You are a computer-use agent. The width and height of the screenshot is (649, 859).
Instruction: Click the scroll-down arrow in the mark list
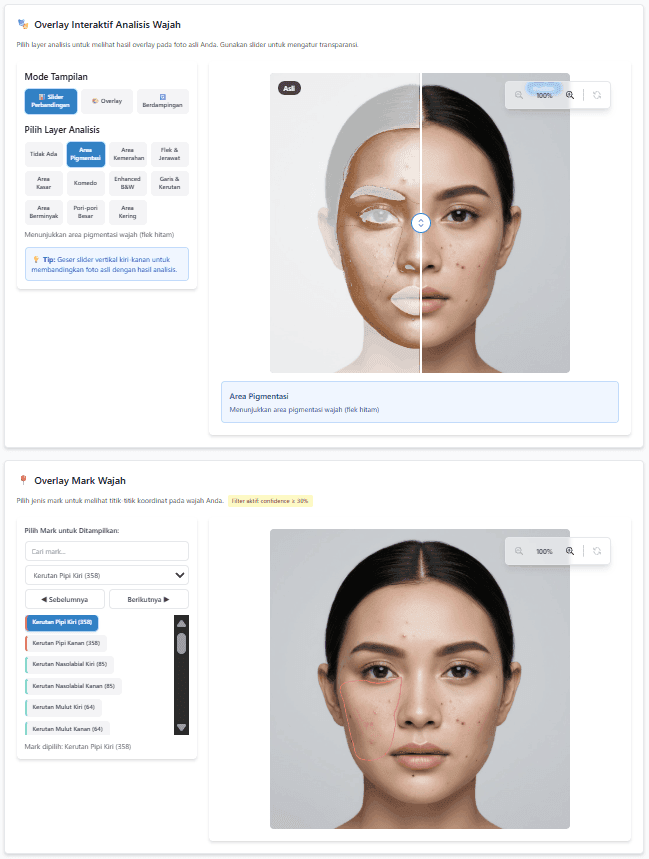[x=181, y=727]
